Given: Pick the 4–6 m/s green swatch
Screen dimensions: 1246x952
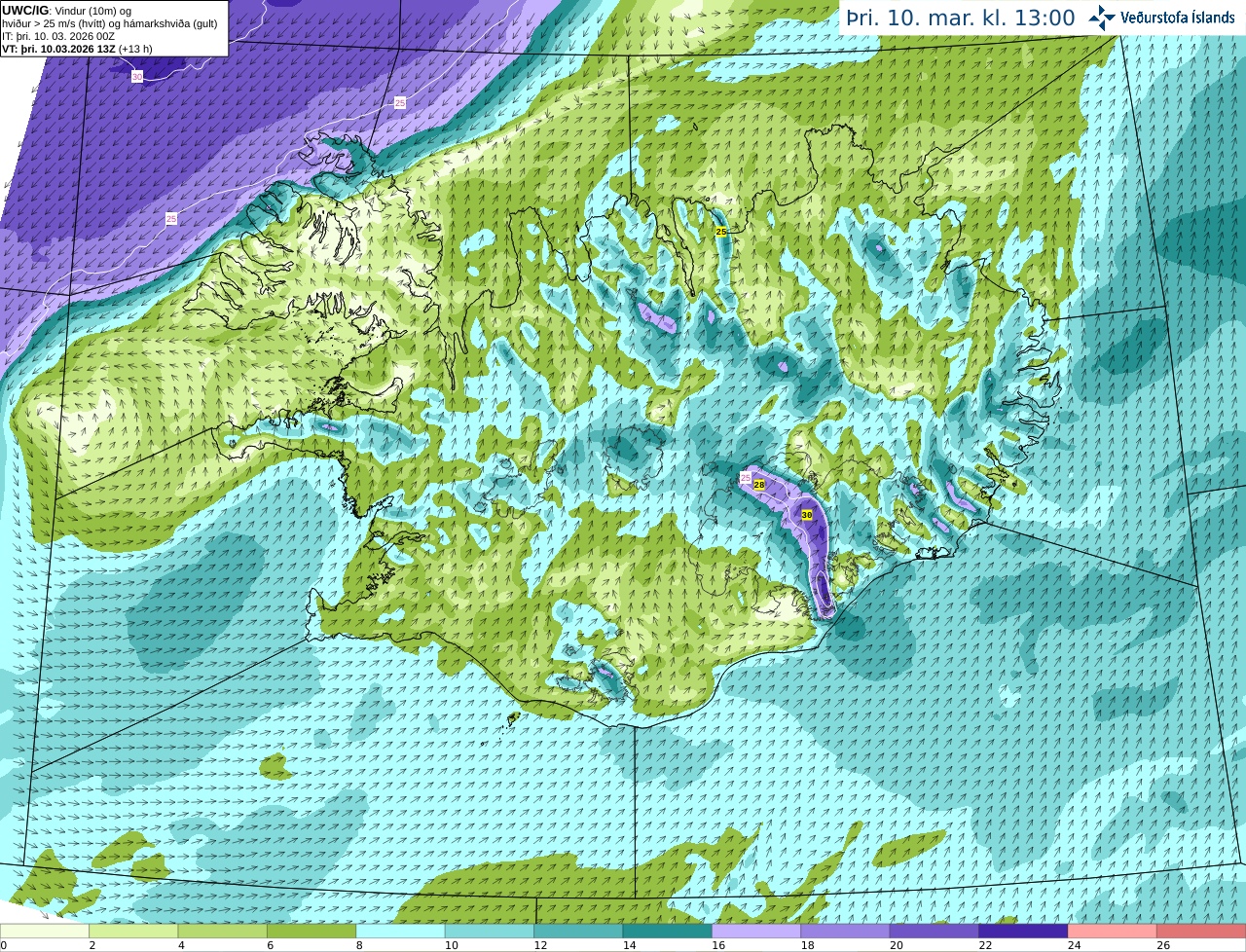Looking at the screenshot, I should (223, 932).
